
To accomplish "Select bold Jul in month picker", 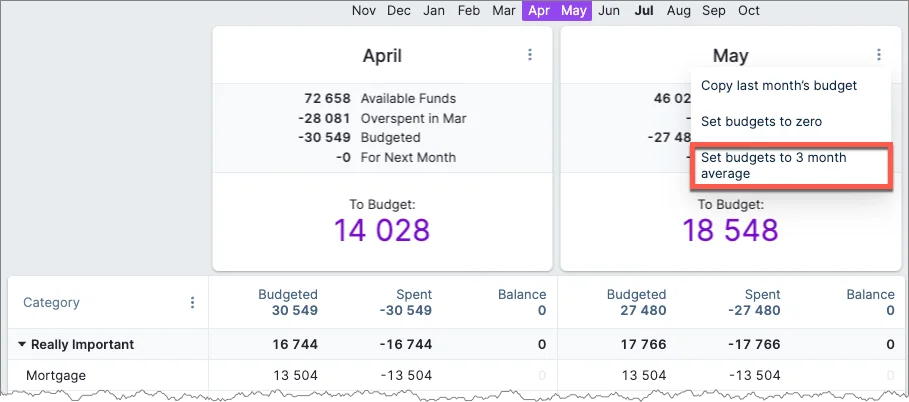I will pyautogui.click(x=644, y=11).
